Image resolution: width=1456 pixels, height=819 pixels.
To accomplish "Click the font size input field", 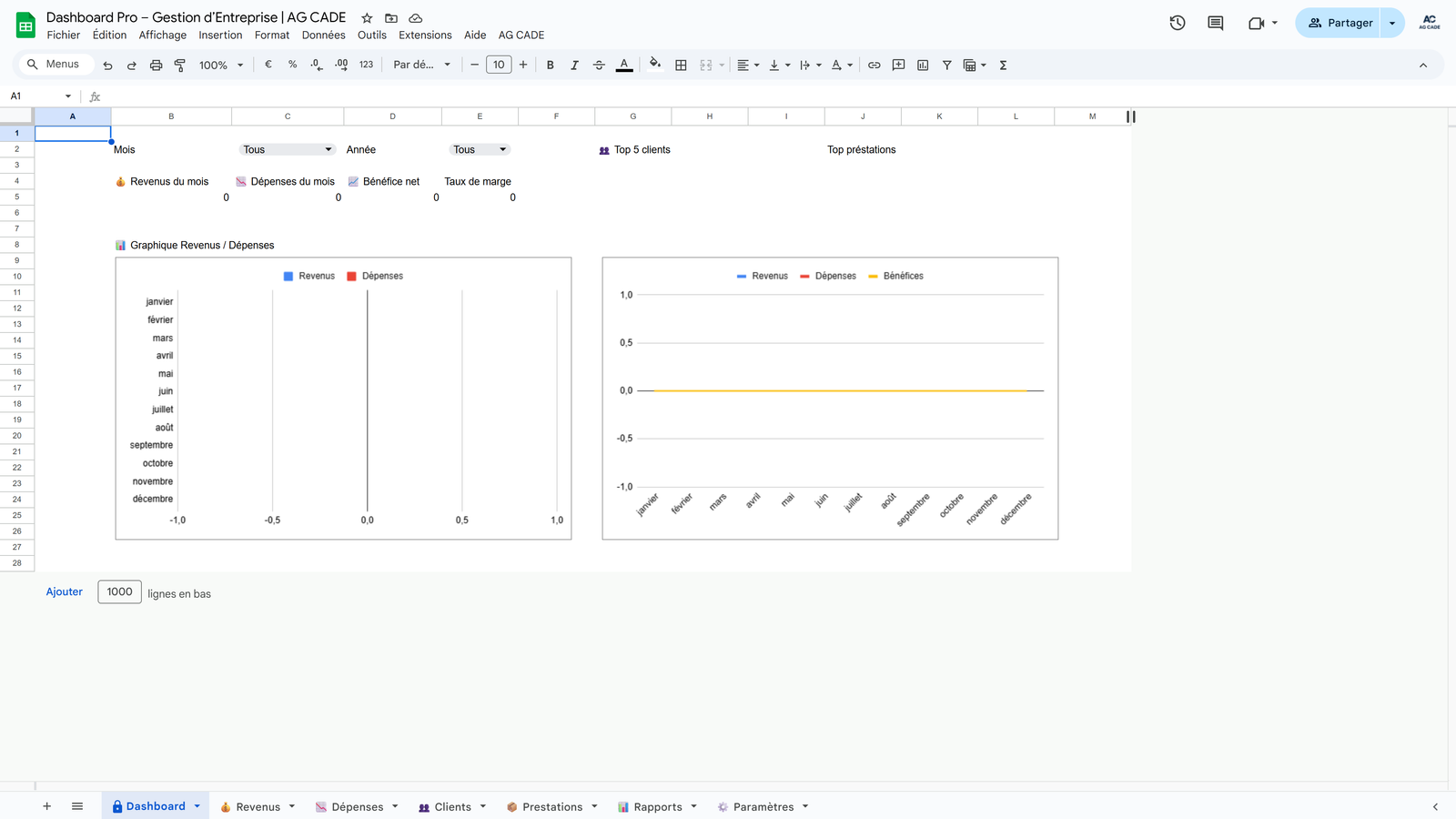I will coord(499,65).
